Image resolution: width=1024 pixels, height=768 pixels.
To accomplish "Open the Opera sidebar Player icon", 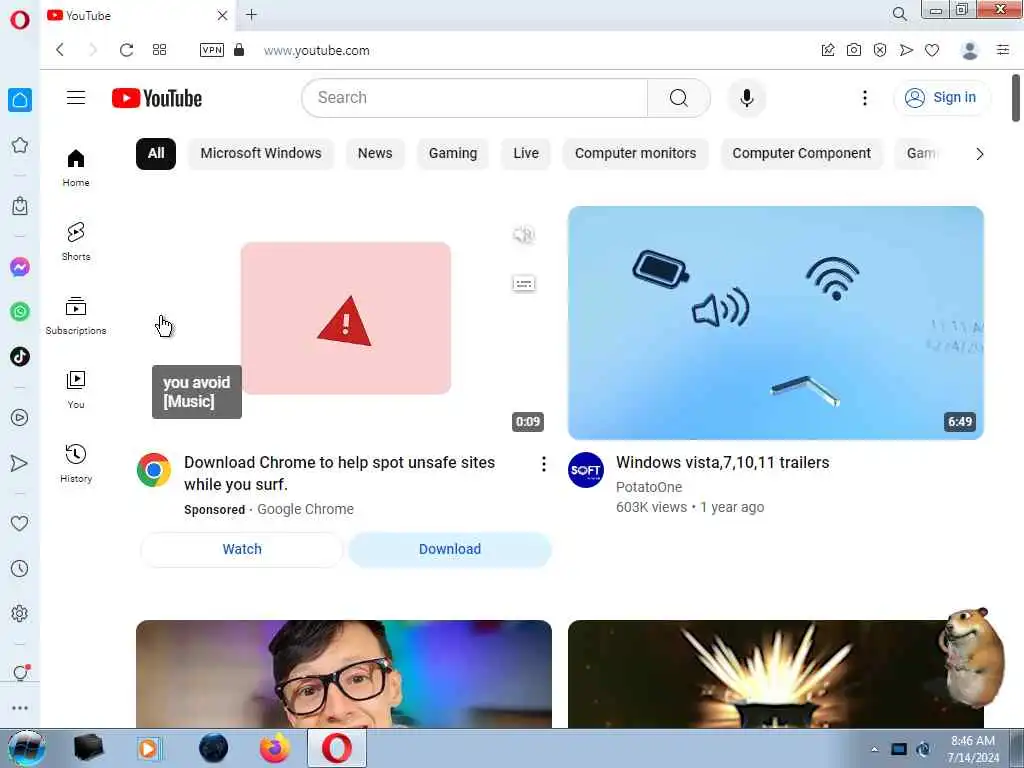I will [x=20, y=417].
